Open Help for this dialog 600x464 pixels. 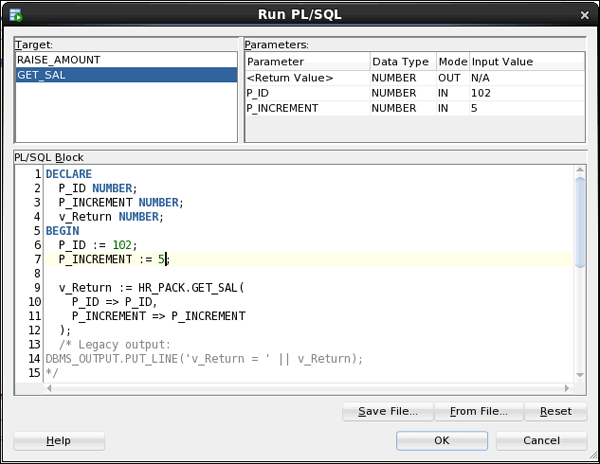59,441
